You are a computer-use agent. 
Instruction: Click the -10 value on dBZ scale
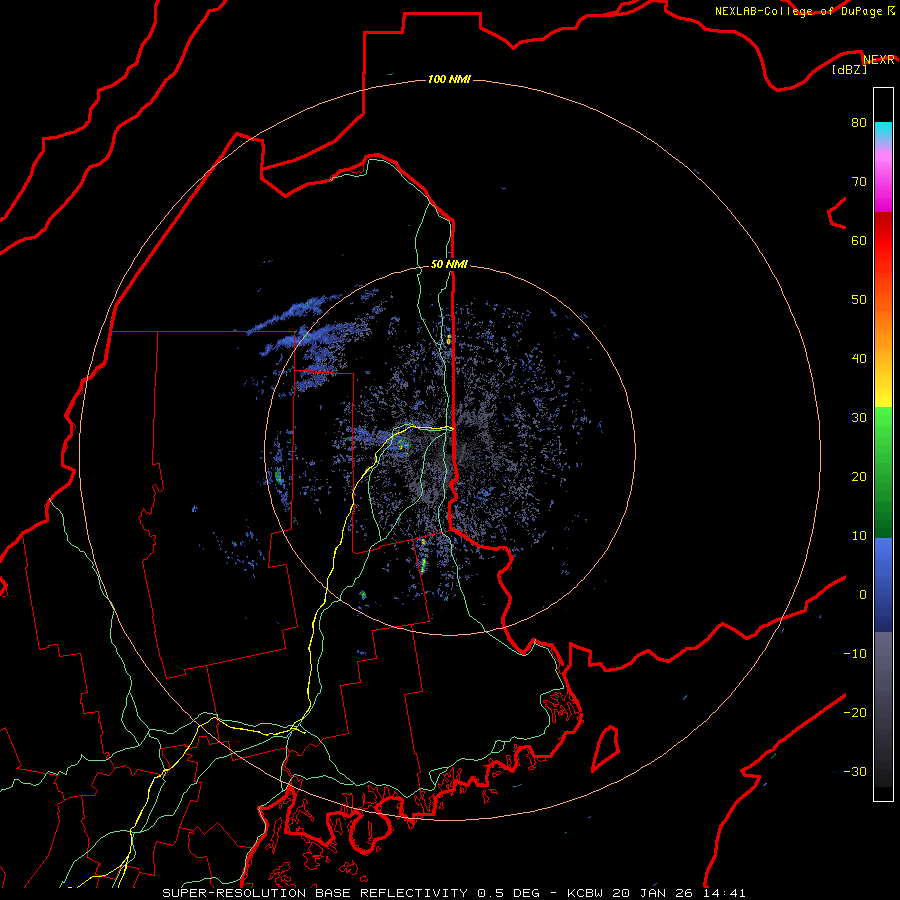[855, 654]
